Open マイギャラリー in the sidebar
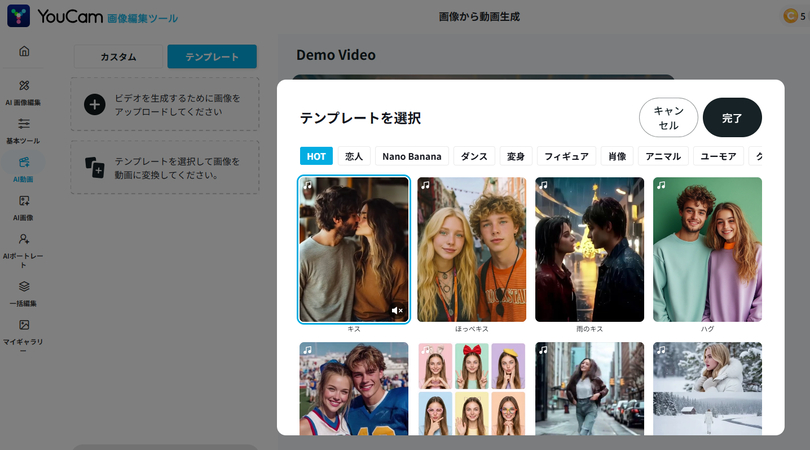 pos(24,336)
